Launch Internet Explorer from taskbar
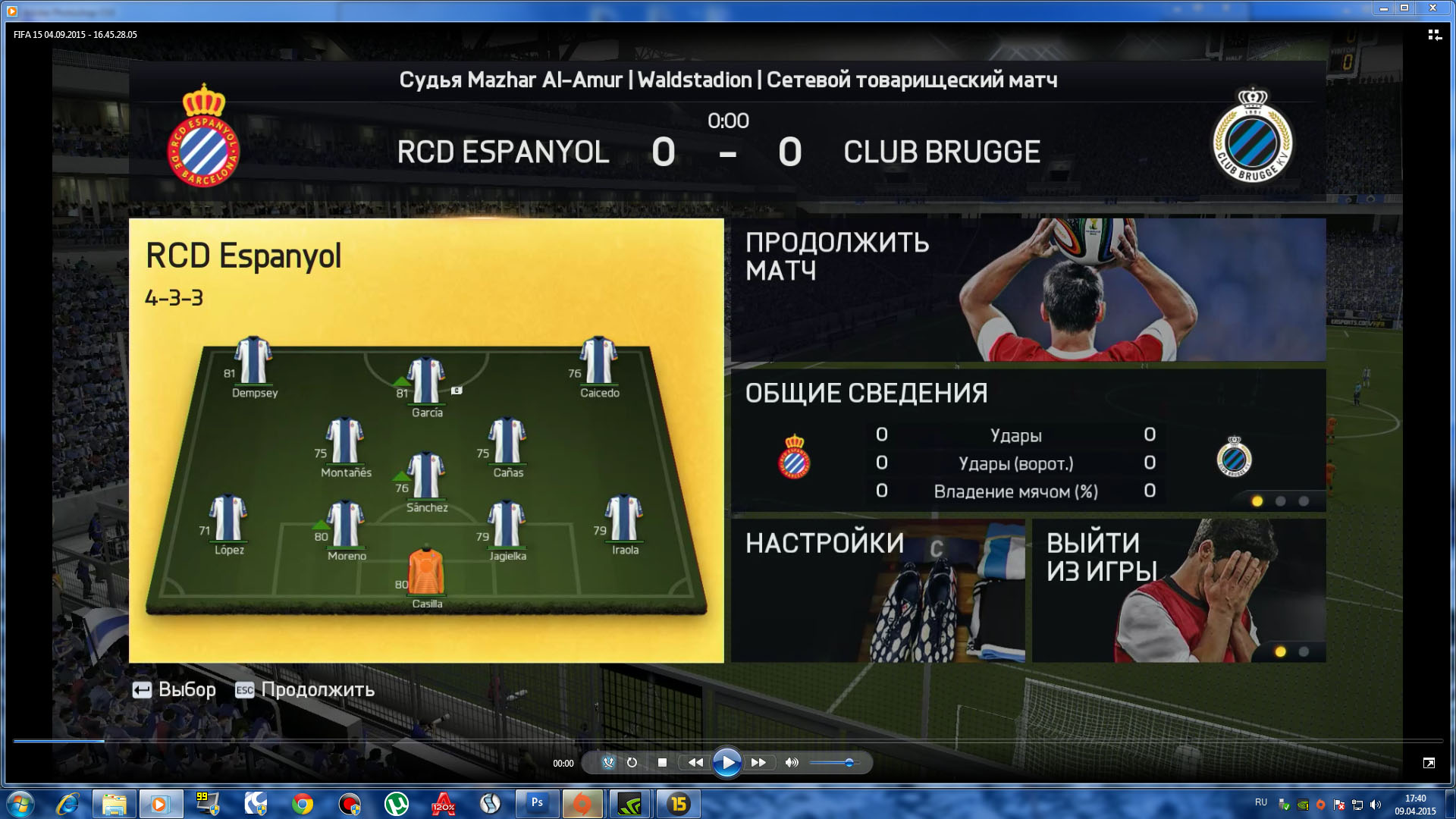This screenshot has width=1456, height=819. tap(67, 804)
